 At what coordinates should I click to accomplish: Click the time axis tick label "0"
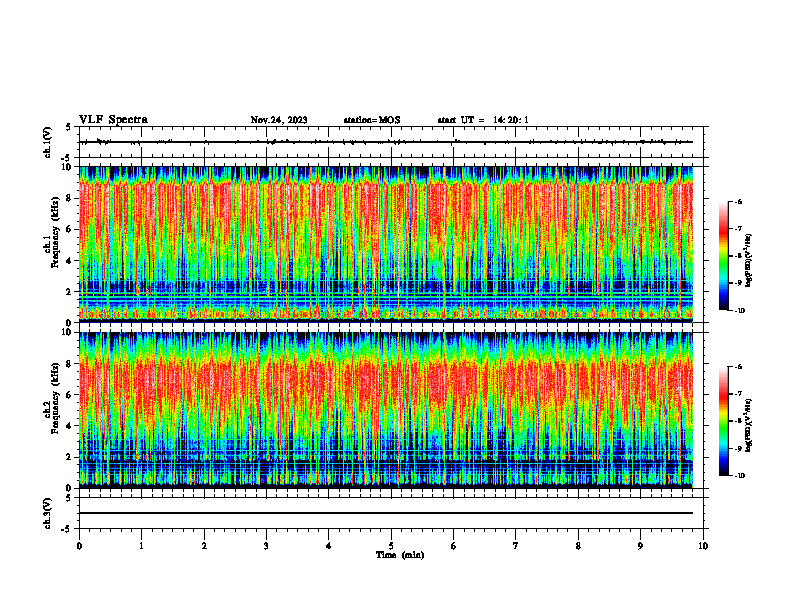click(x=79, y=546)
